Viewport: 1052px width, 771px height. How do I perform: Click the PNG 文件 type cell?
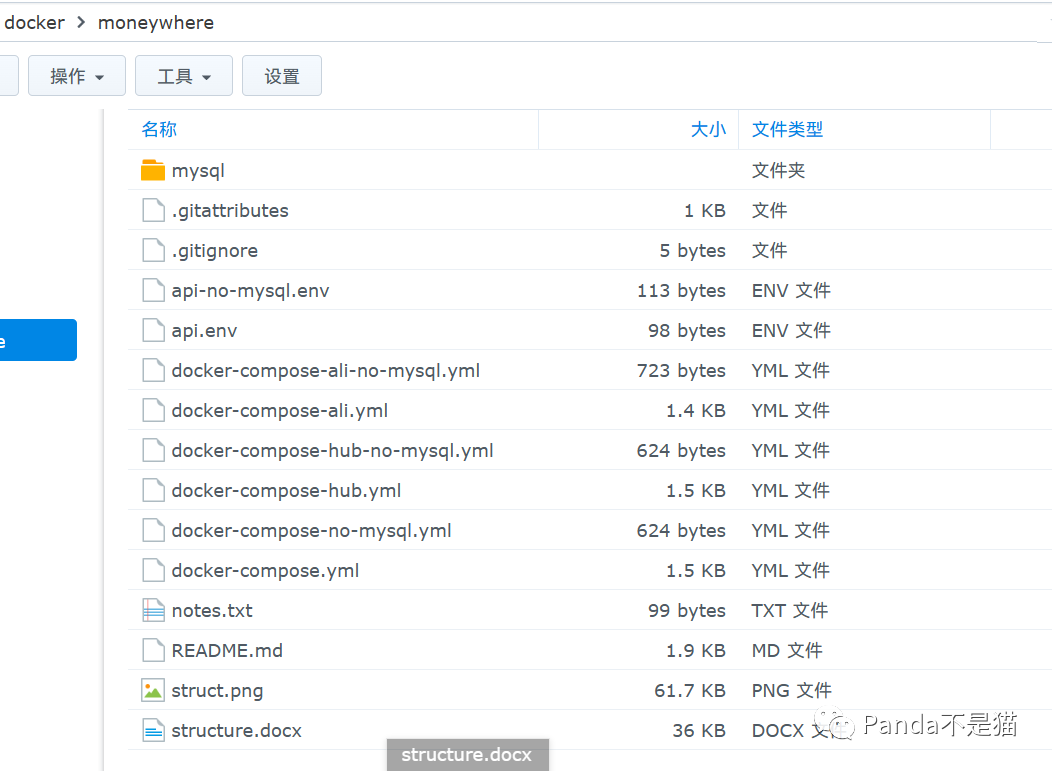(792, 690)
